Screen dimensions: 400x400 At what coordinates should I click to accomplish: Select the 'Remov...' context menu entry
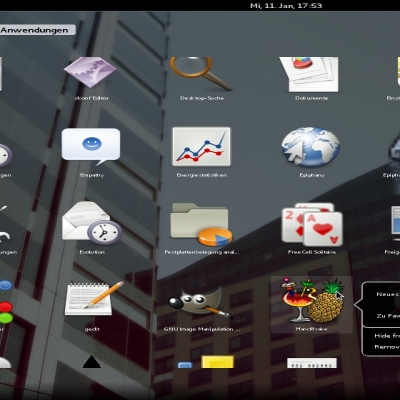point(387,347)
